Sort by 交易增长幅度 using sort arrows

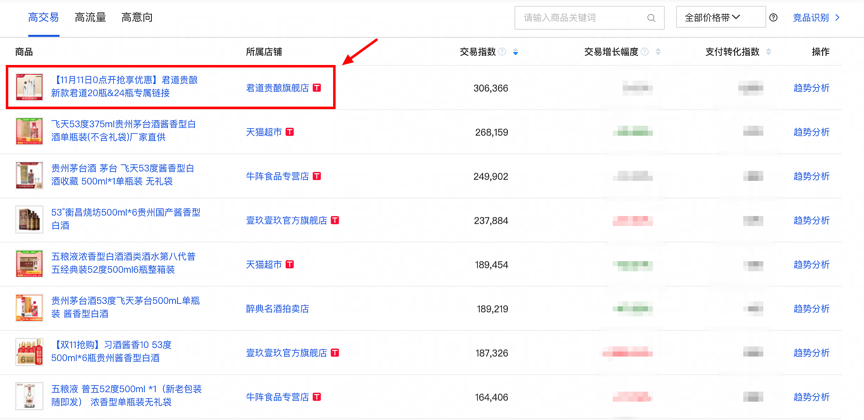(x=658, y=52)
